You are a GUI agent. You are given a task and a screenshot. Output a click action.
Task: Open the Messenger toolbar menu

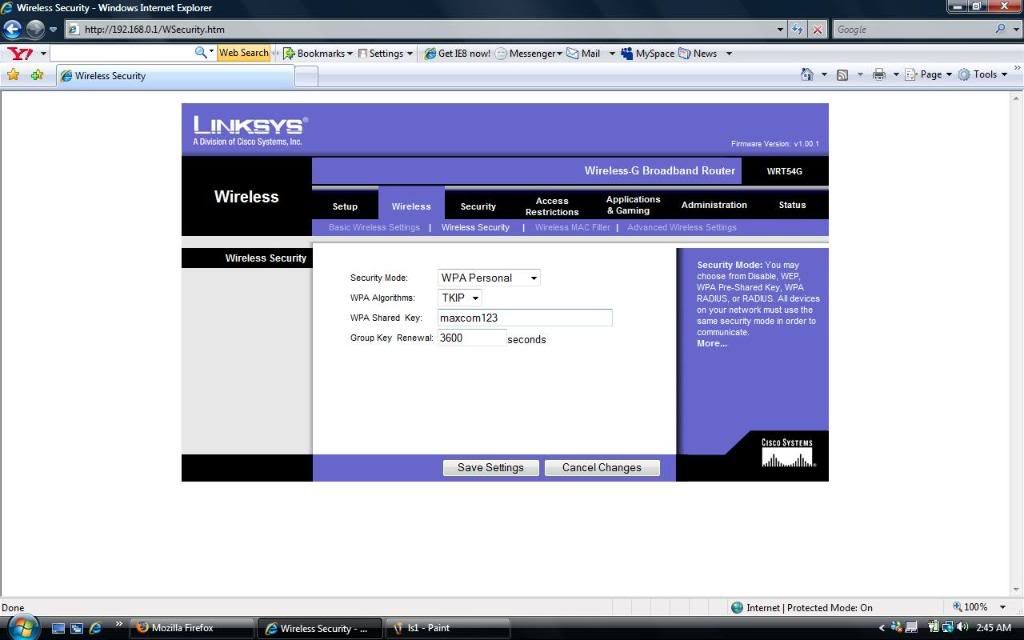tap(528, 54)
